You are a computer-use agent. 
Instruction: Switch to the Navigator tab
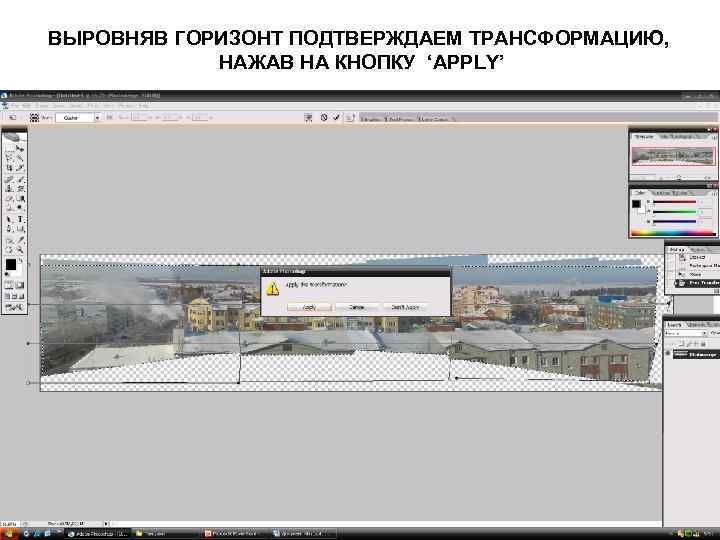[644, 137]
